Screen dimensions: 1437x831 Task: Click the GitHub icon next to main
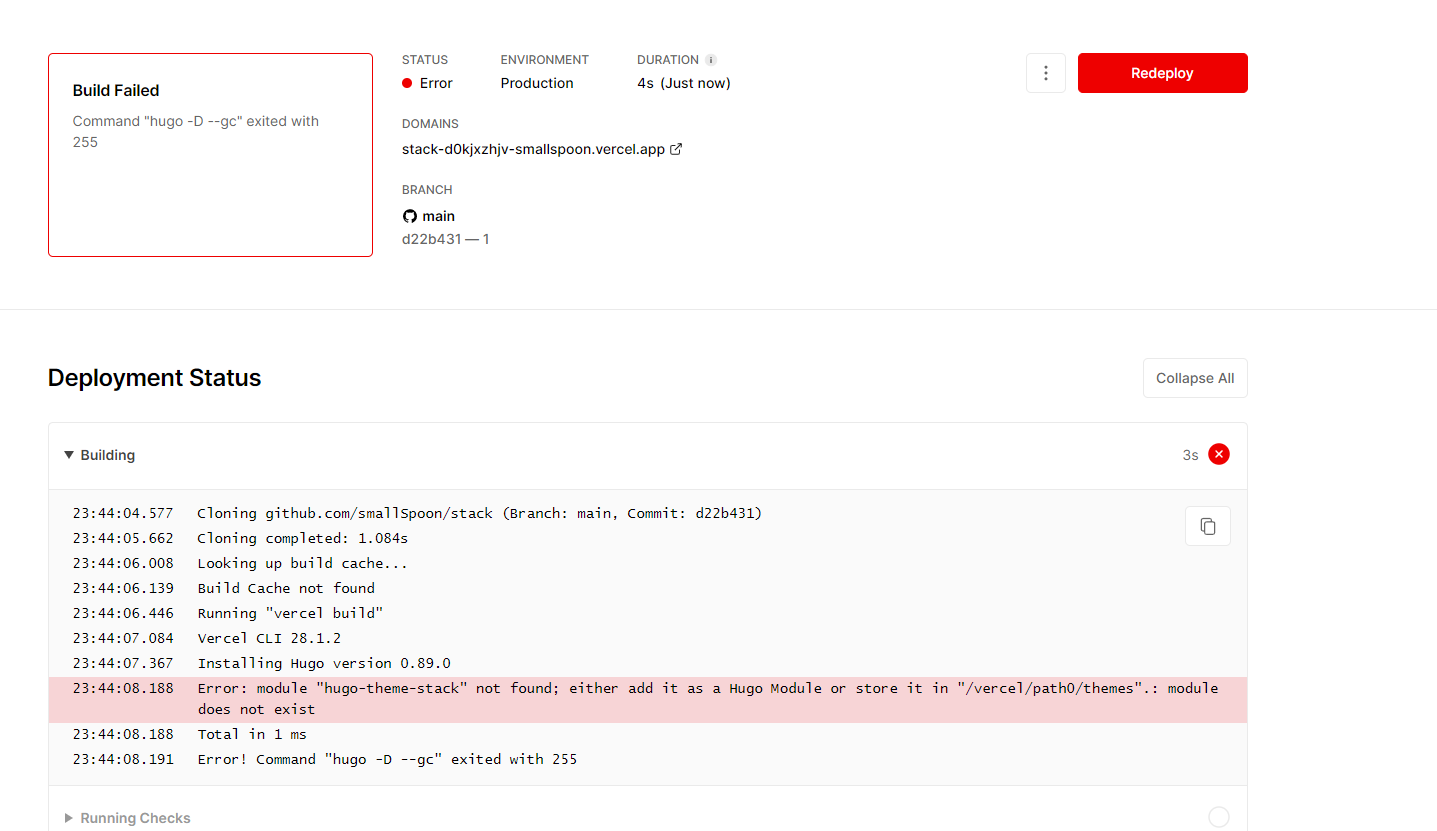tap(409, 216)
